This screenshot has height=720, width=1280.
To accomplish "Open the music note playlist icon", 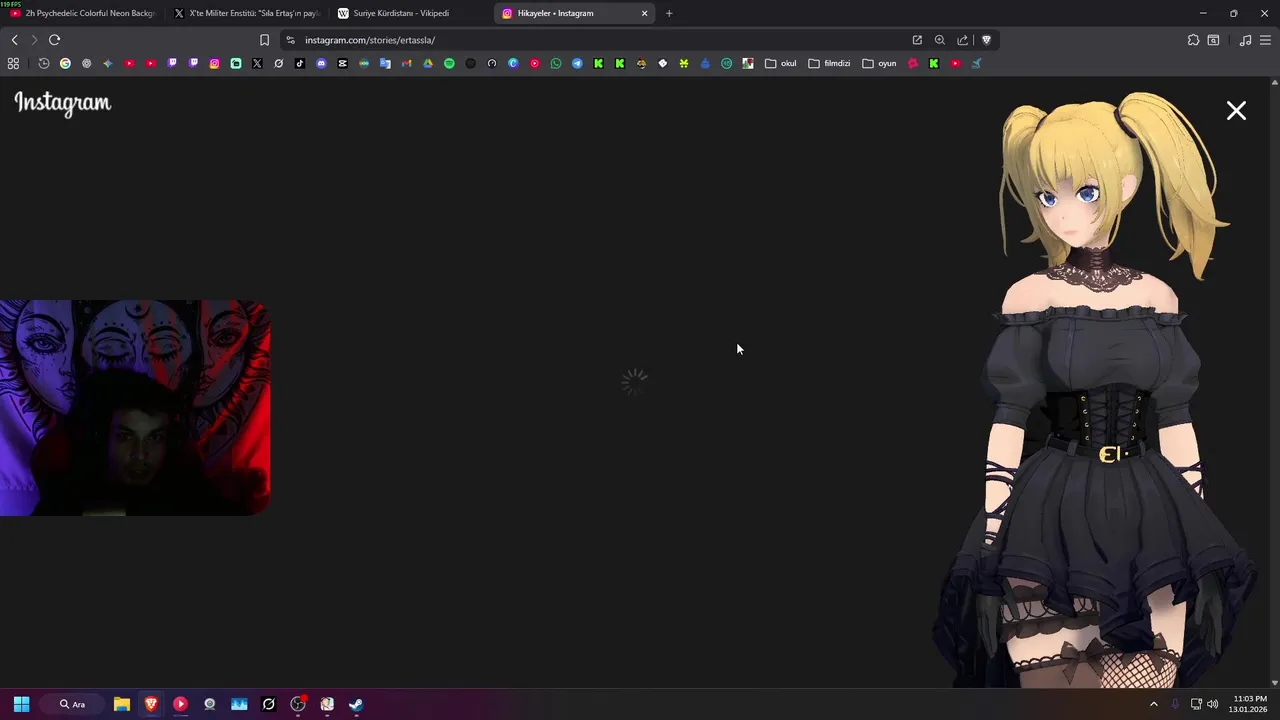I will point(1245,40).
